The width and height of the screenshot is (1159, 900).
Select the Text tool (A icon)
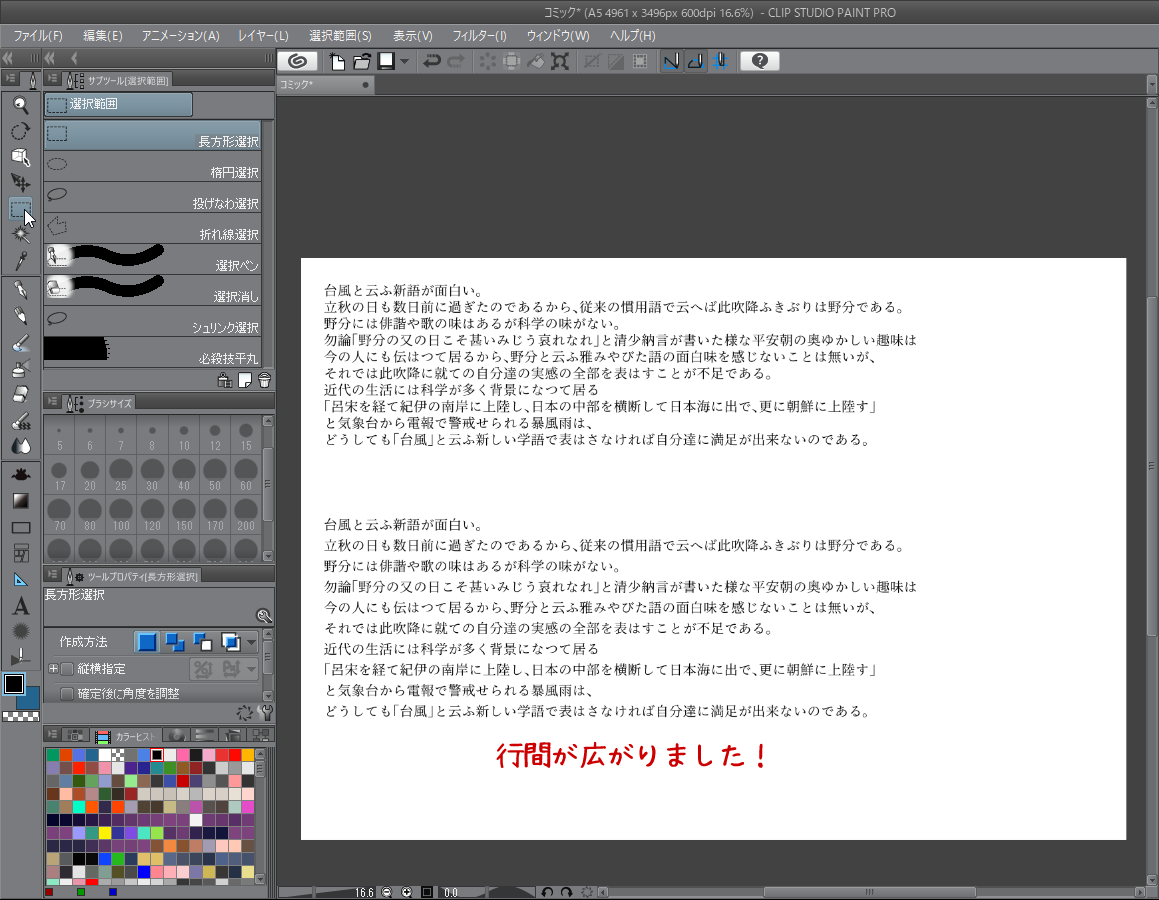[x=20, y=606]
